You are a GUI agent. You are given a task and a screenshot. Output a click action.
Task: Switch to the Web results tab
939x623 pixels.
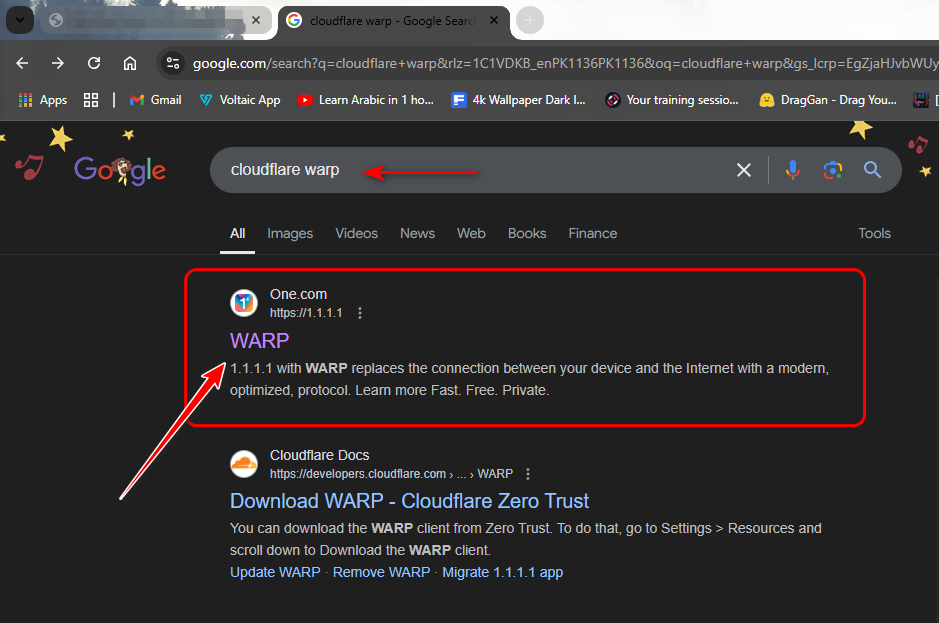pyautogui.click(x=471, y=234)
